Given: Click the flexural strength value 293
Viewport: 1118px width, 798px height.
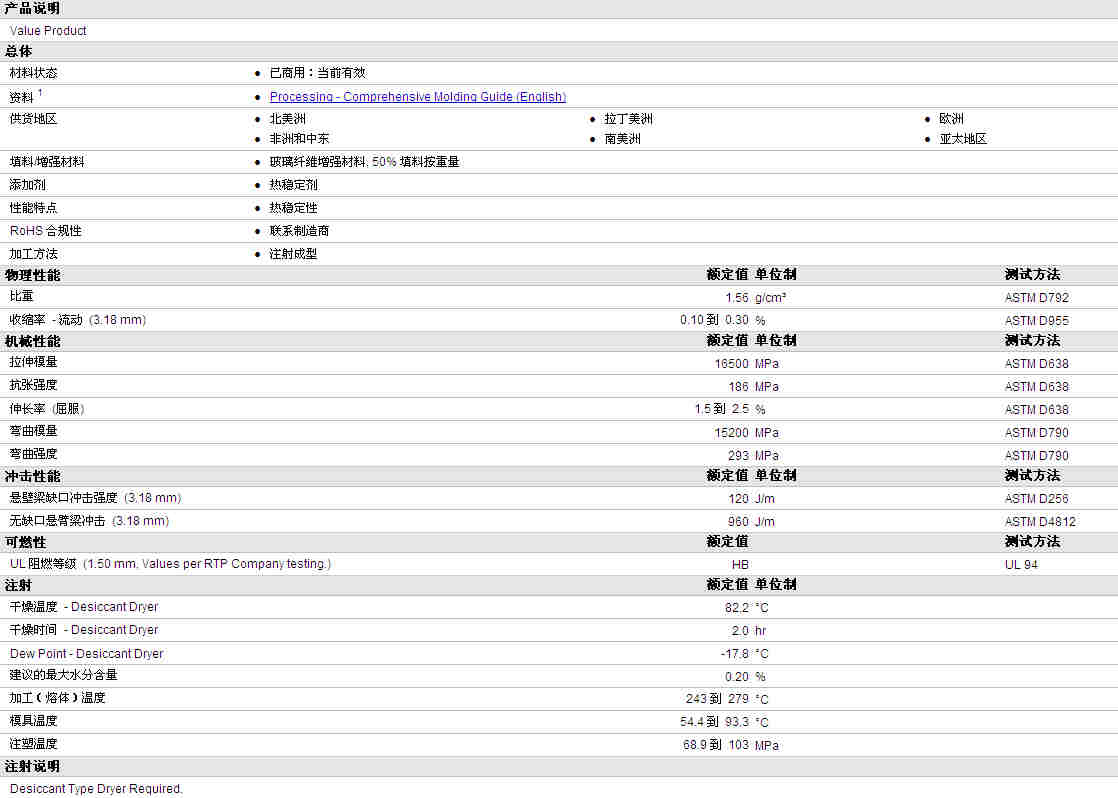Looking at the screenshot, I should click(x=739, y=456).
